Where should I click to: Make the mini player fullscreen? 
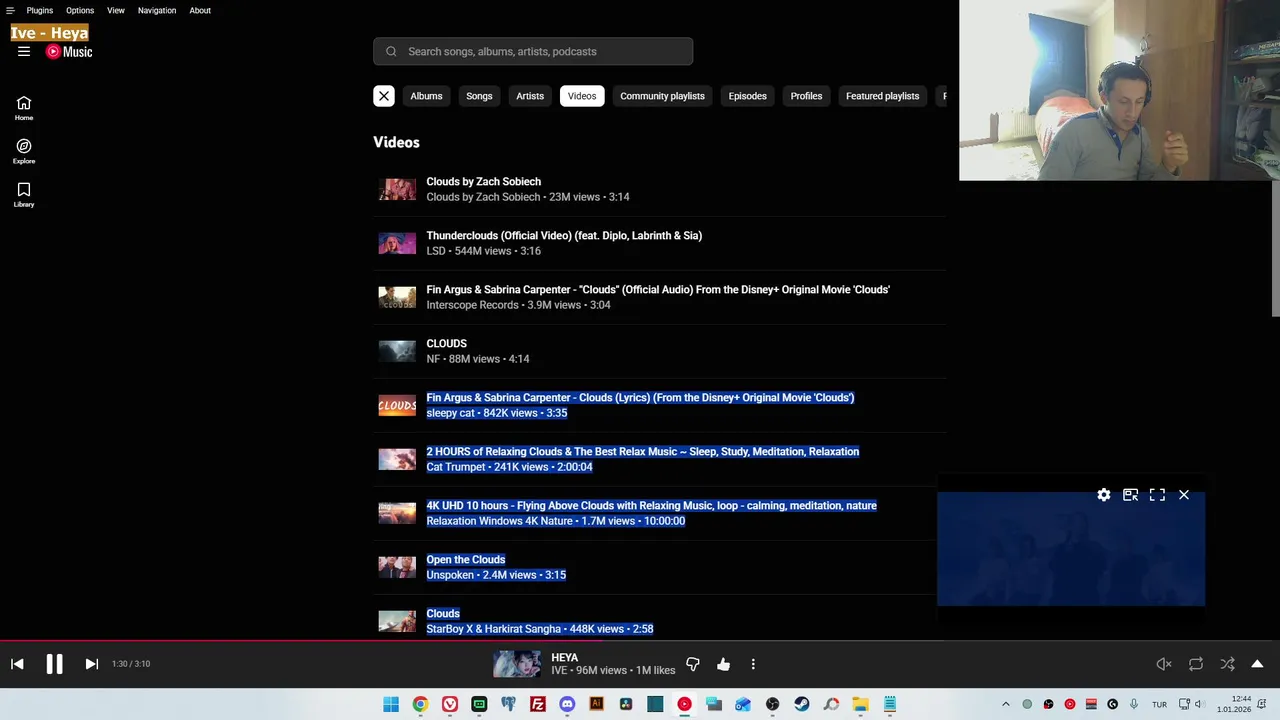pyautogui.click(x=1157, y=495)
